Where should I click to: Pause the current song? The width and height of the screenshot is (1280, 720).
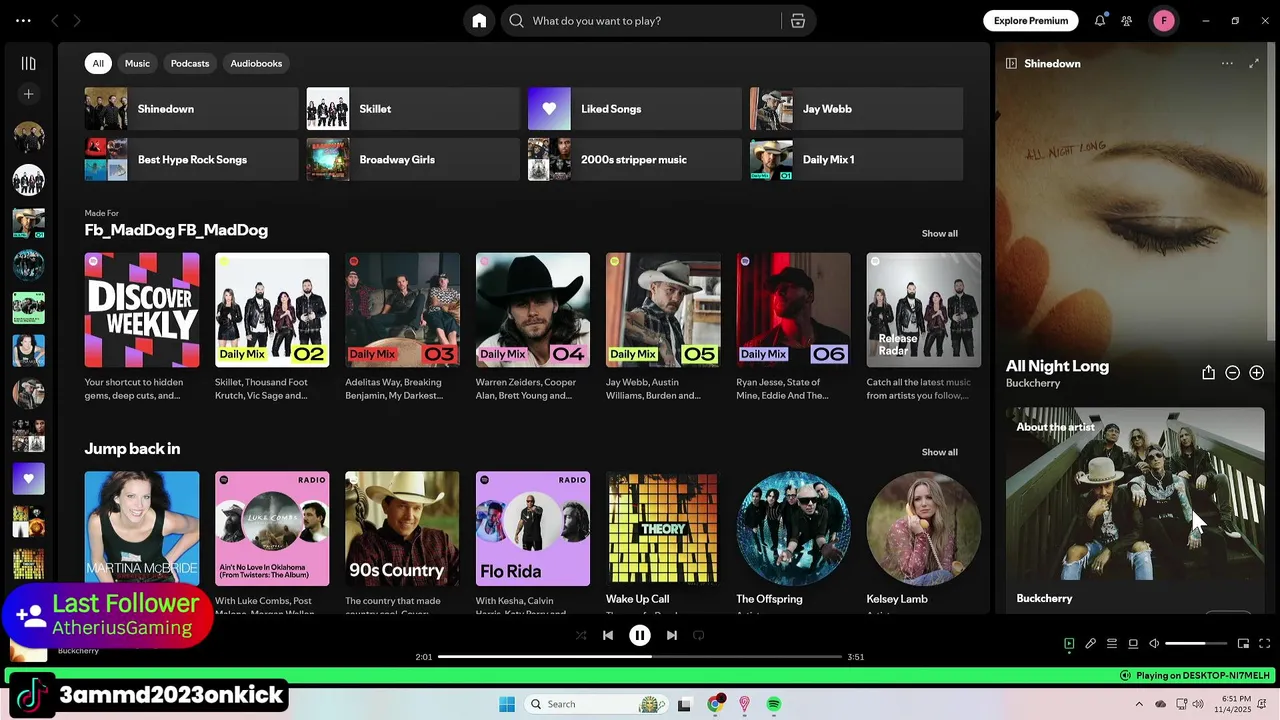pos(640,635)
